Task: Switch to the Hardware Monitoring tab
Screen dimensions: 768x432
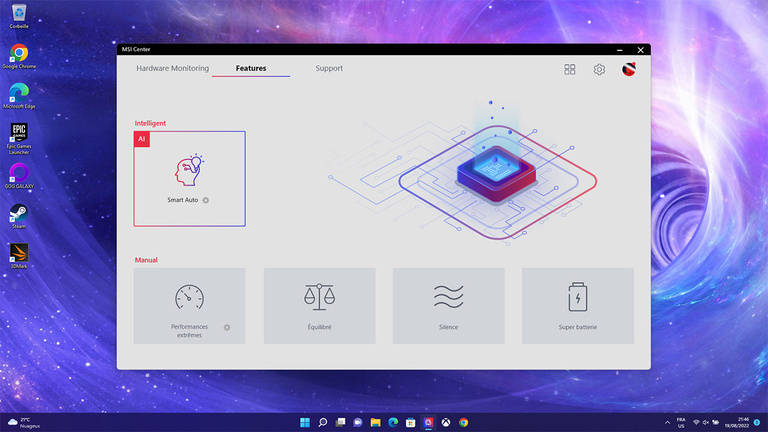Action: 172,68
